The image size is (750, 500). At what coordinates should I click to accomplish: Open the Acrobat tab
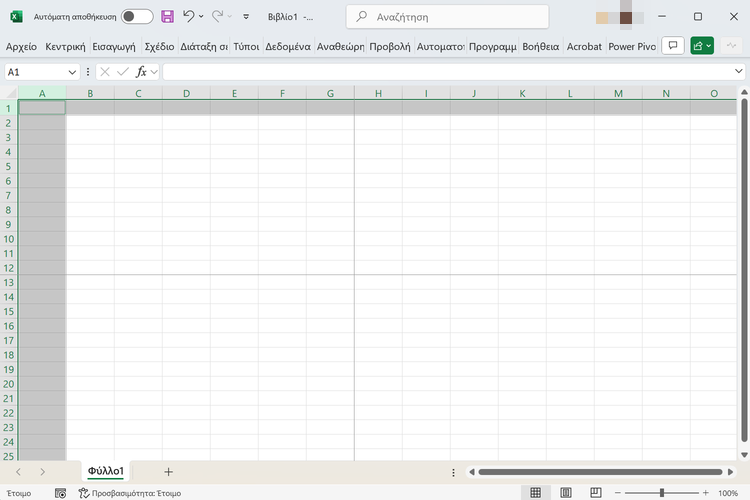[584, 46]
